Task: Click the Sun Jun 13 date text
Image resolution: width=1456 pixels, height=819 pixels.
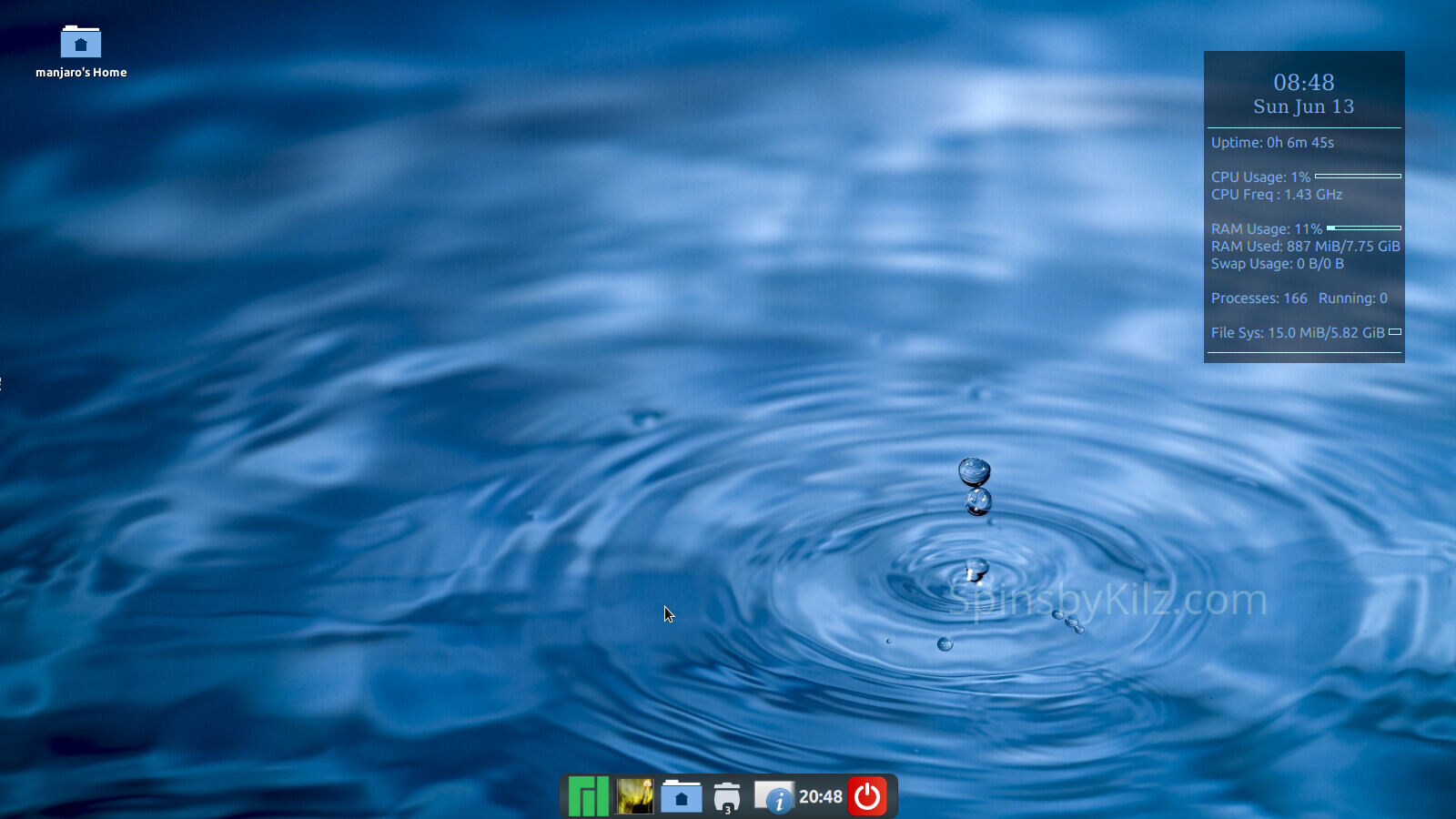Action: pyautogui.click(x=1303, y=106)
